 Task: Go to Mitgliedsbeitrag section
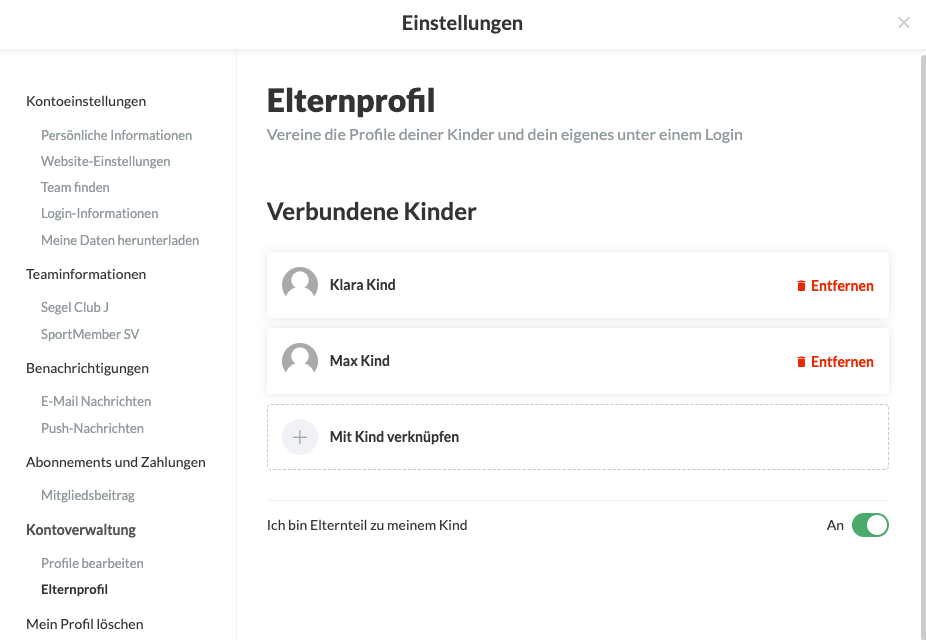point(87,495)
